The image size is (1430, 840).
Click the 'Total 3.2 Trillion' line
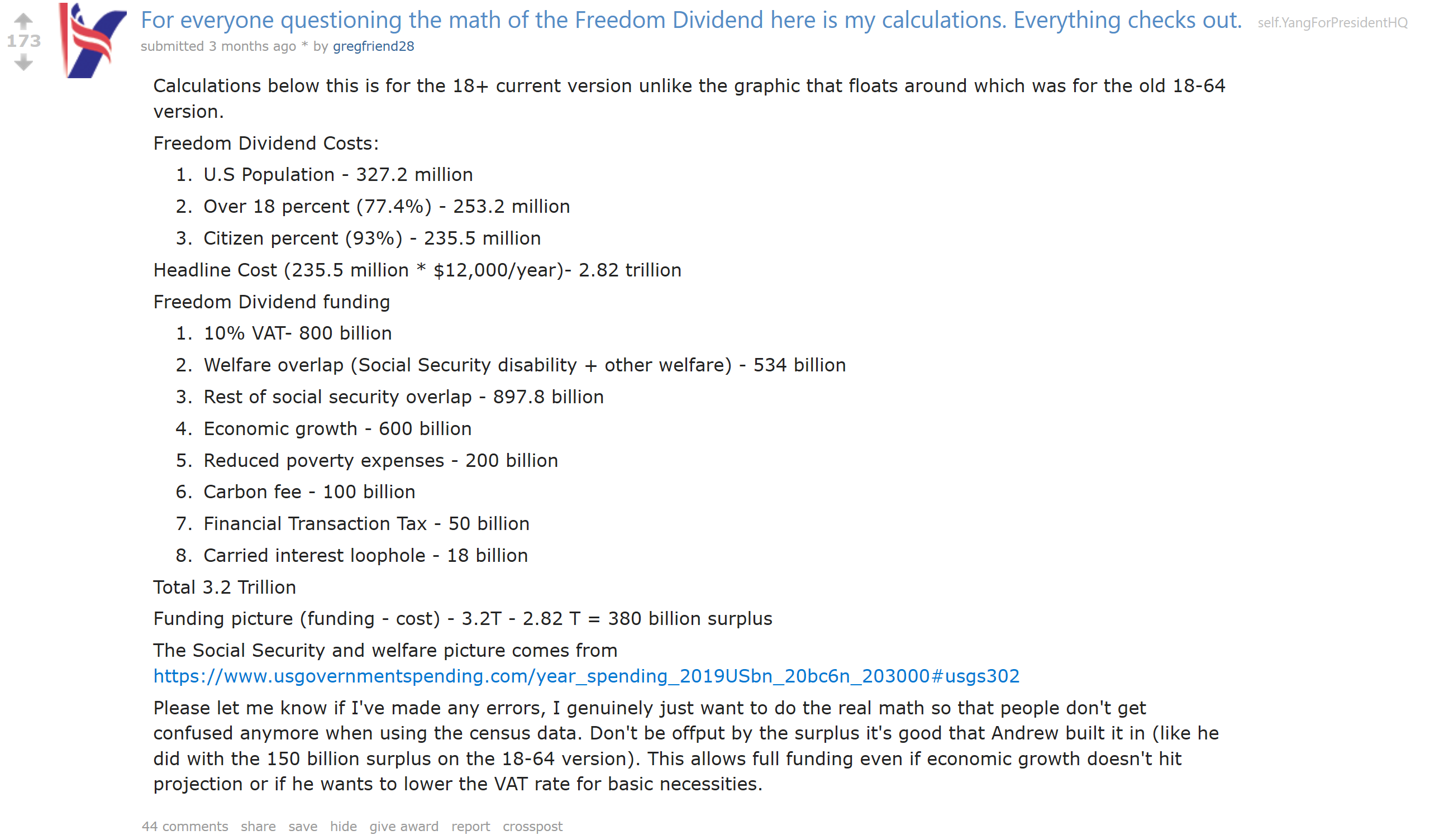point(225,587)
